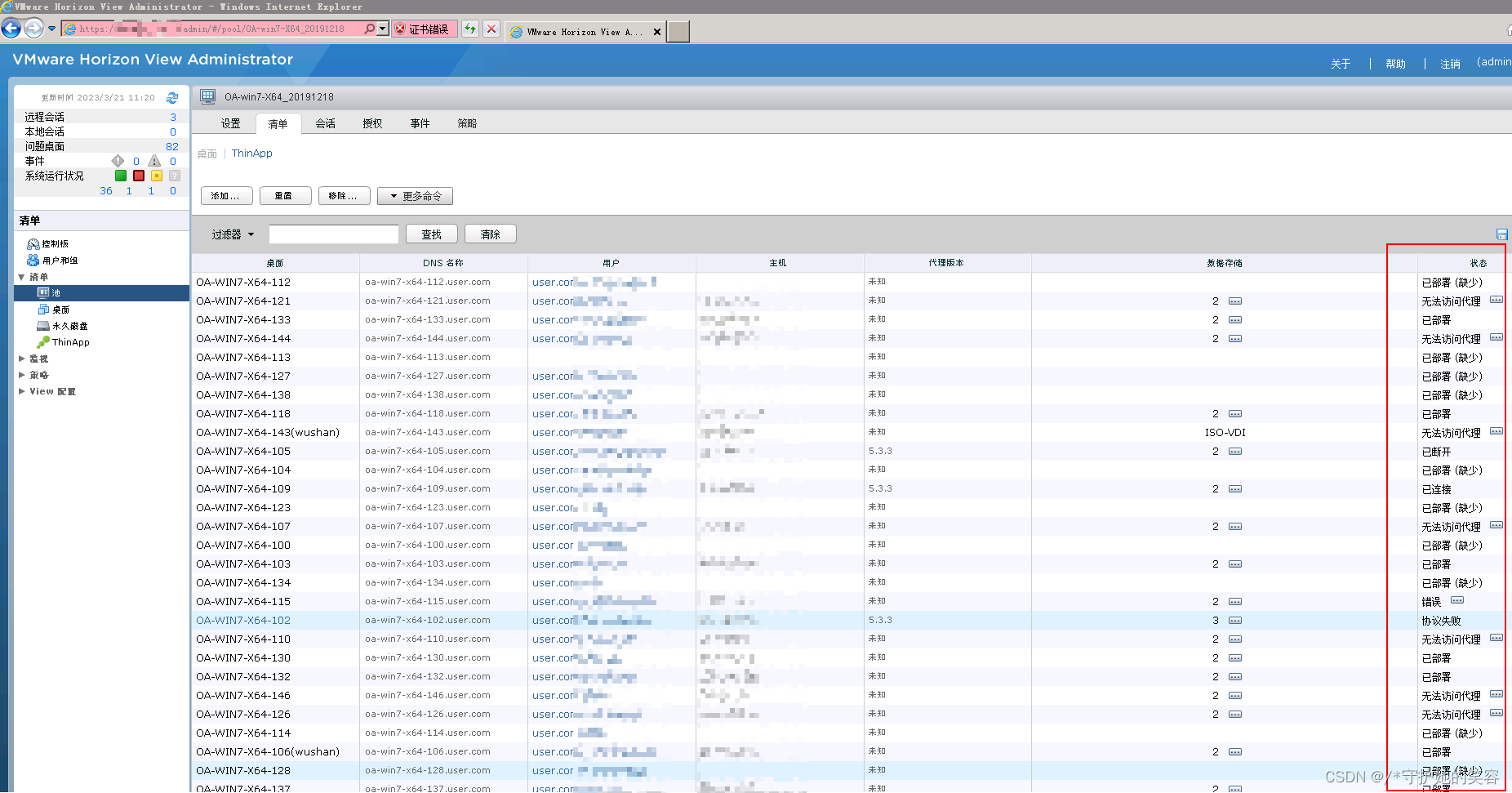1512x793 pixels.
Task: Click the refresh icon beside update time
Action: (172, 98)
